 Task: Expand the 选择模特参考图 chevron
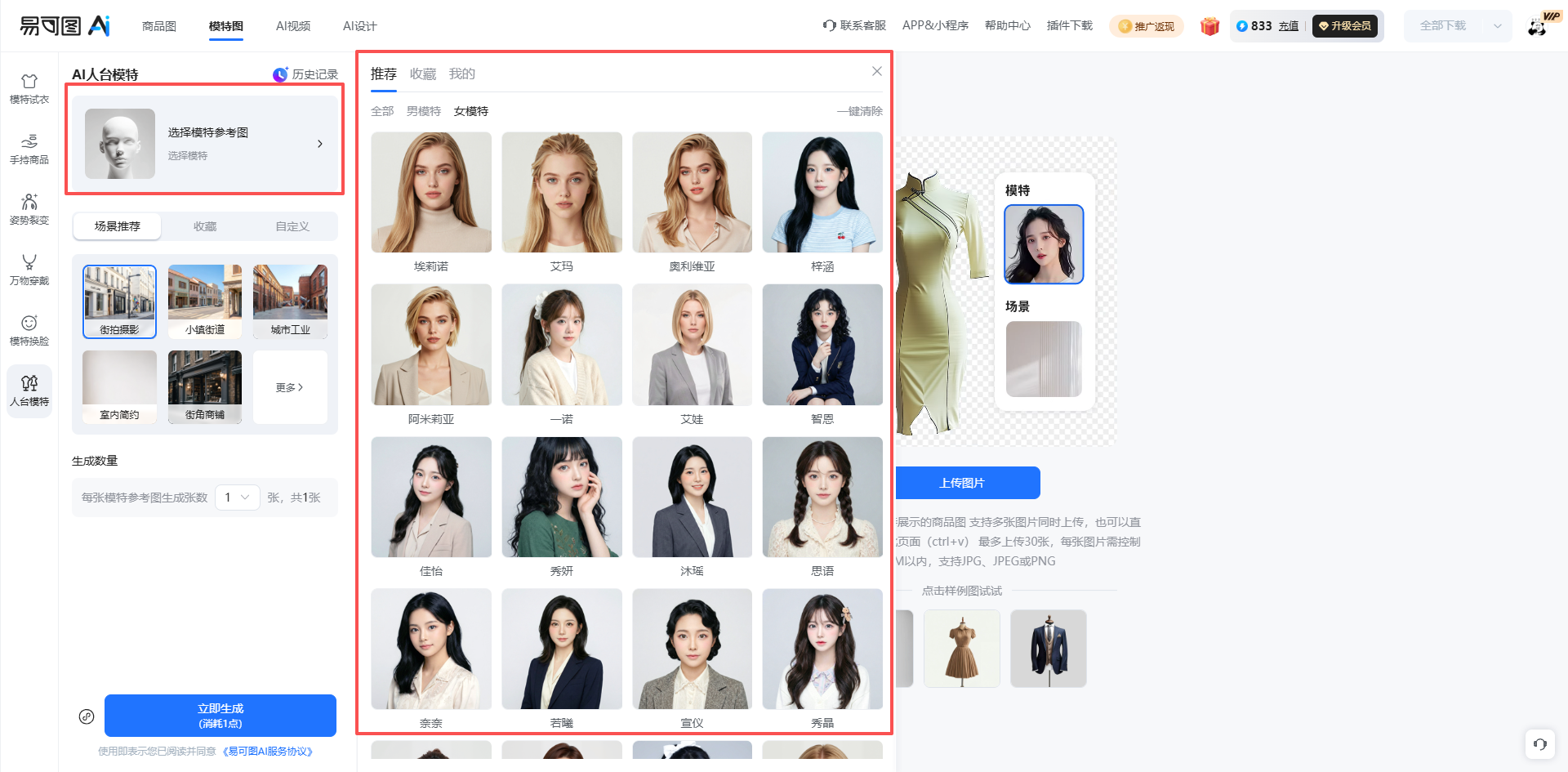[319, 144]
